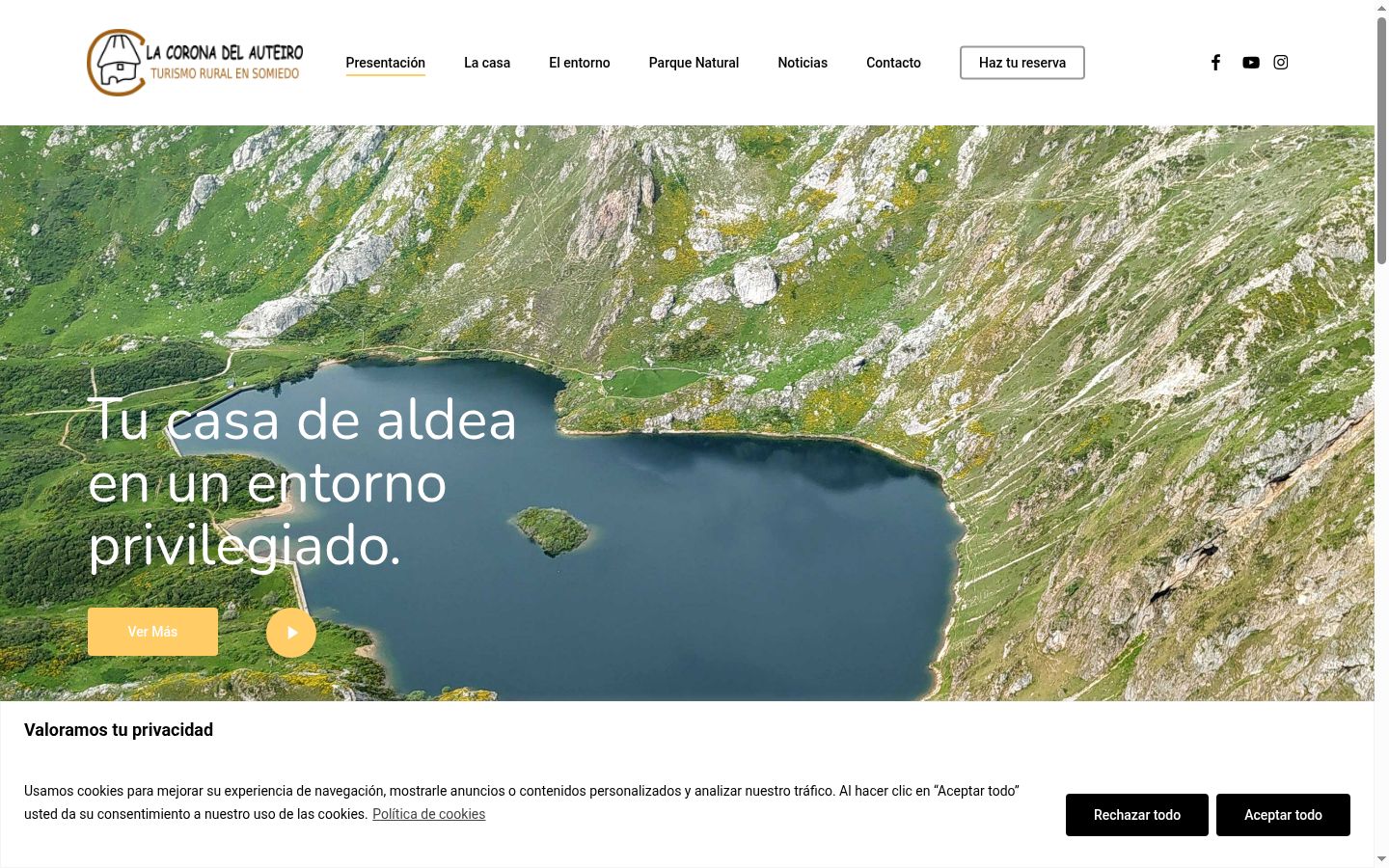
Task: Click the hero heading Tu casa de aldea
Action: 303,420
